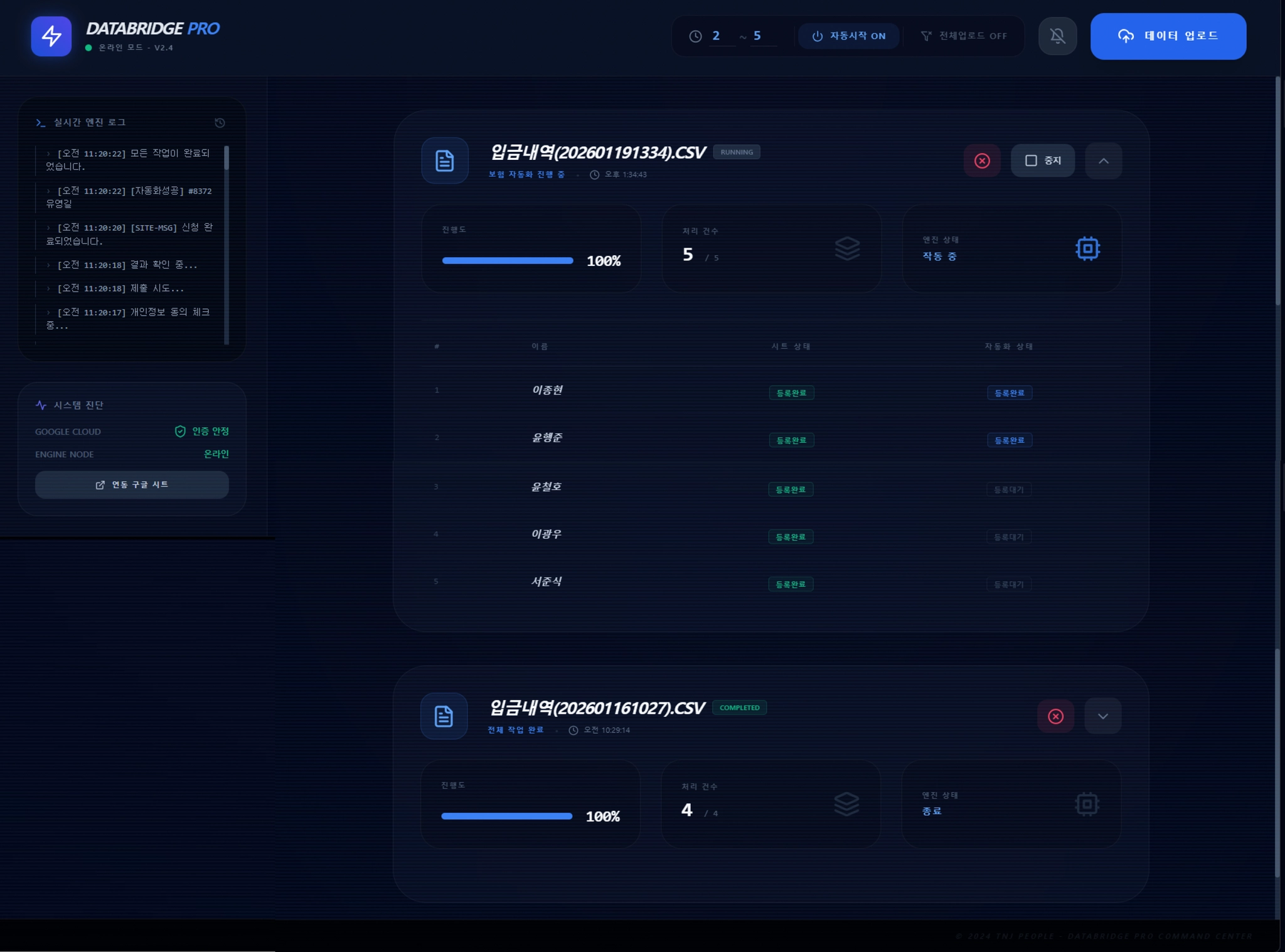This screenshot has height=952, width=1285.
Task: Expand the completed CSV card chevron
Action: click(1102, 716)
